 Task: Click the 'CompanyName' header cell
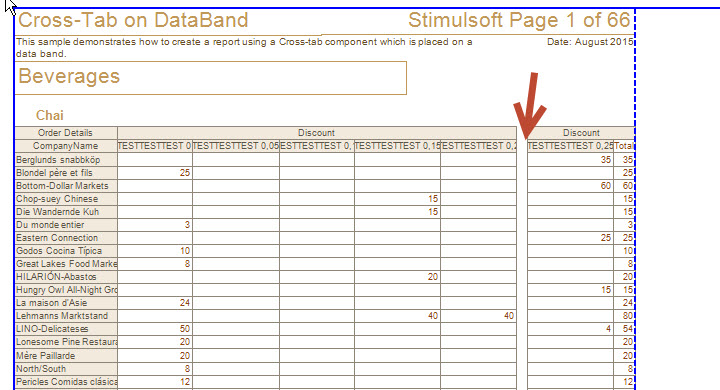pyautogui.click(x=66, y=146)
